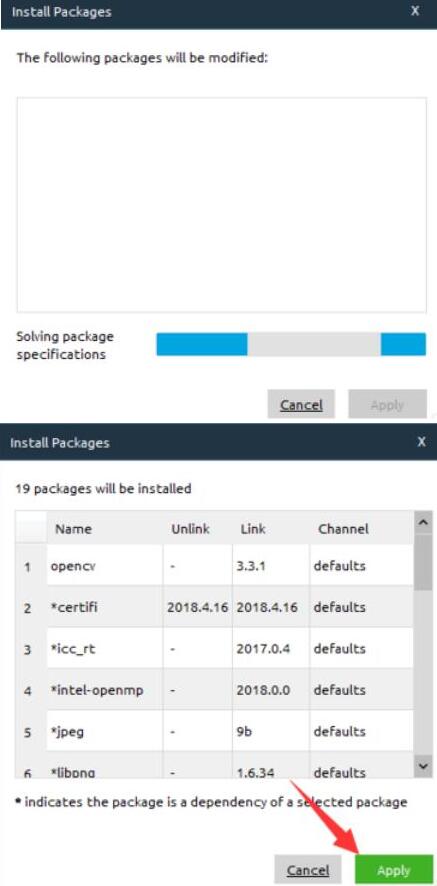The image size is (437, 886).
Task: Cancel the 19 packages installation
Action: 308,870
